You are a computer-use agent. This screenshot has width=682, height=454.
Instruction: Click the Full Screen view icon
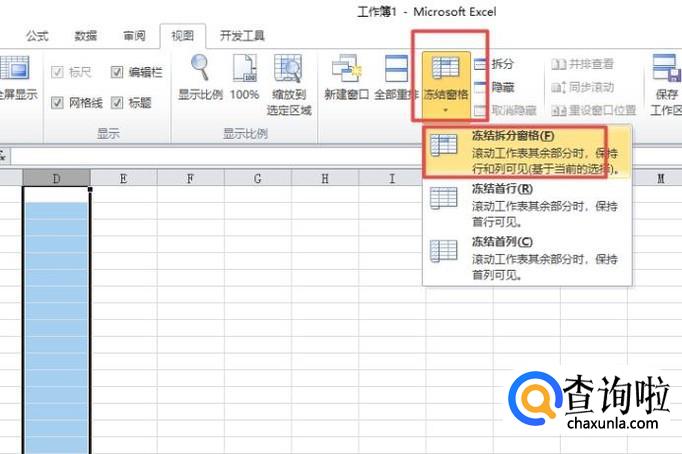coord(14,68)
